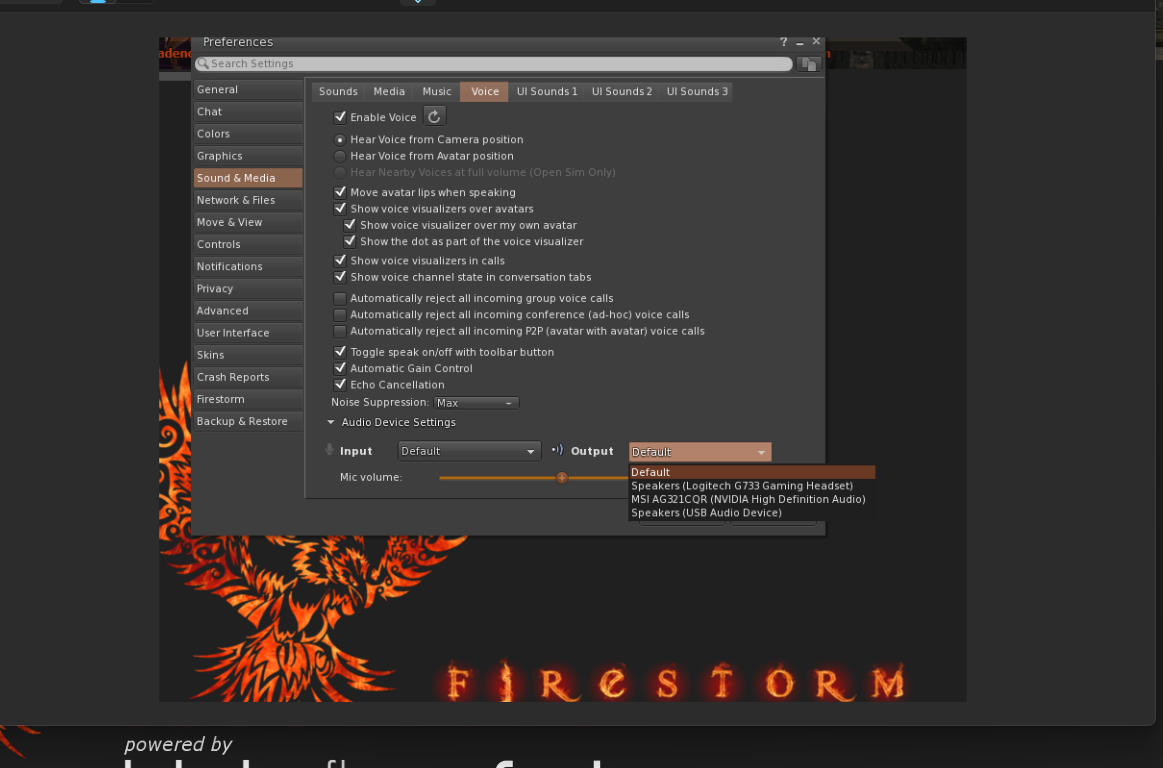Image resolution: width=1163 pixels, height=768 pixels.
Task: Open the UI Sounds 2 tab
Action: [x=622, y=91]
